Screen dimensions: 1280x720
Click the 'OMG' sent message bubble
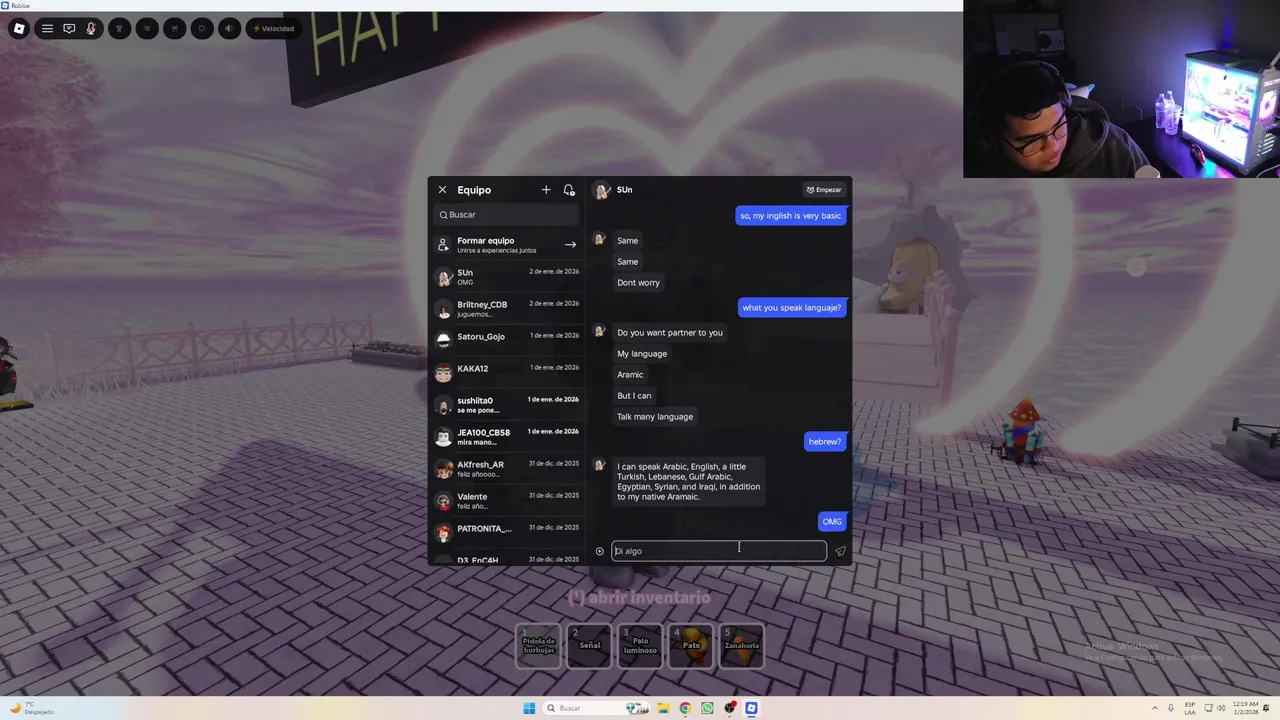(832, 522)
